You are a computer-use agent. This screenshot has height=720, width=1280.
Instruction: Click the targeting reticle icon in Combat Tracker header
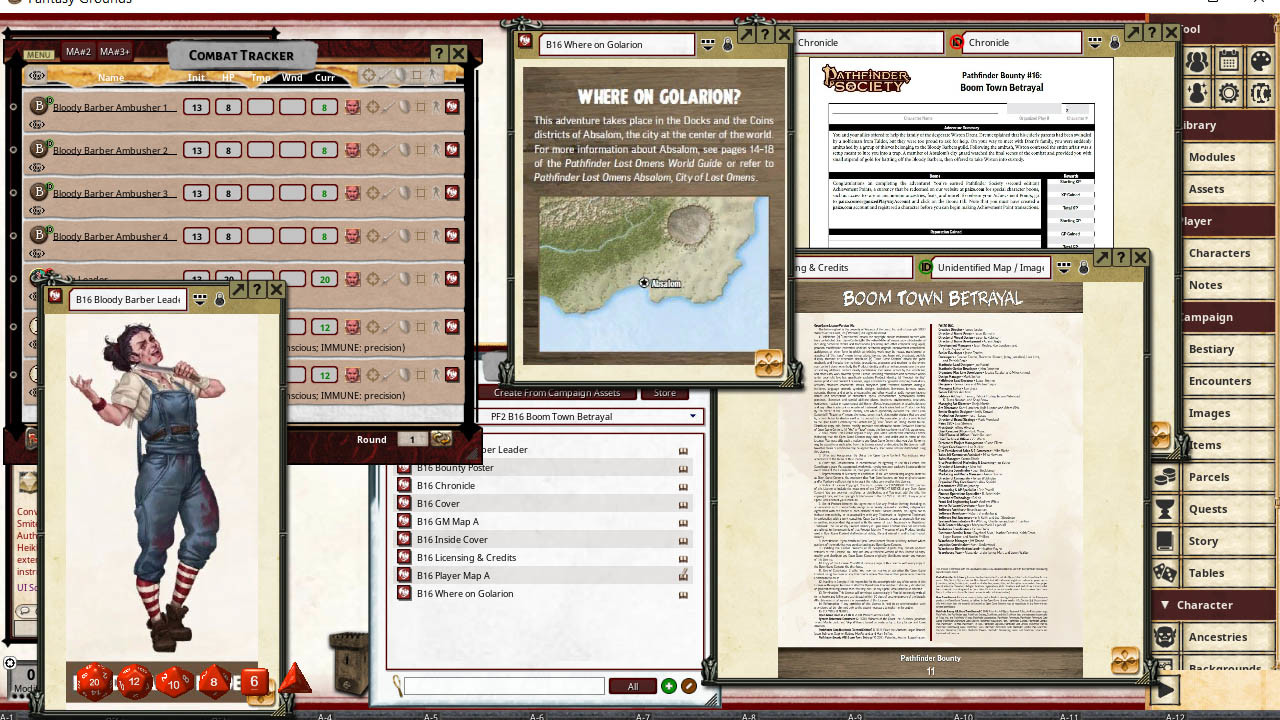click(368, 76)
